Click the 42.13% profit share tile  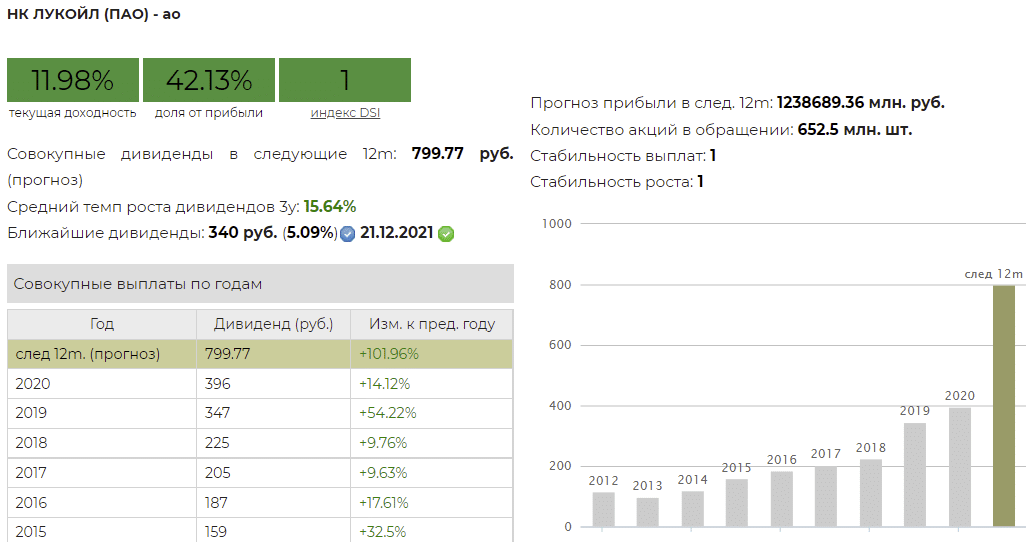tap(208, 80)
